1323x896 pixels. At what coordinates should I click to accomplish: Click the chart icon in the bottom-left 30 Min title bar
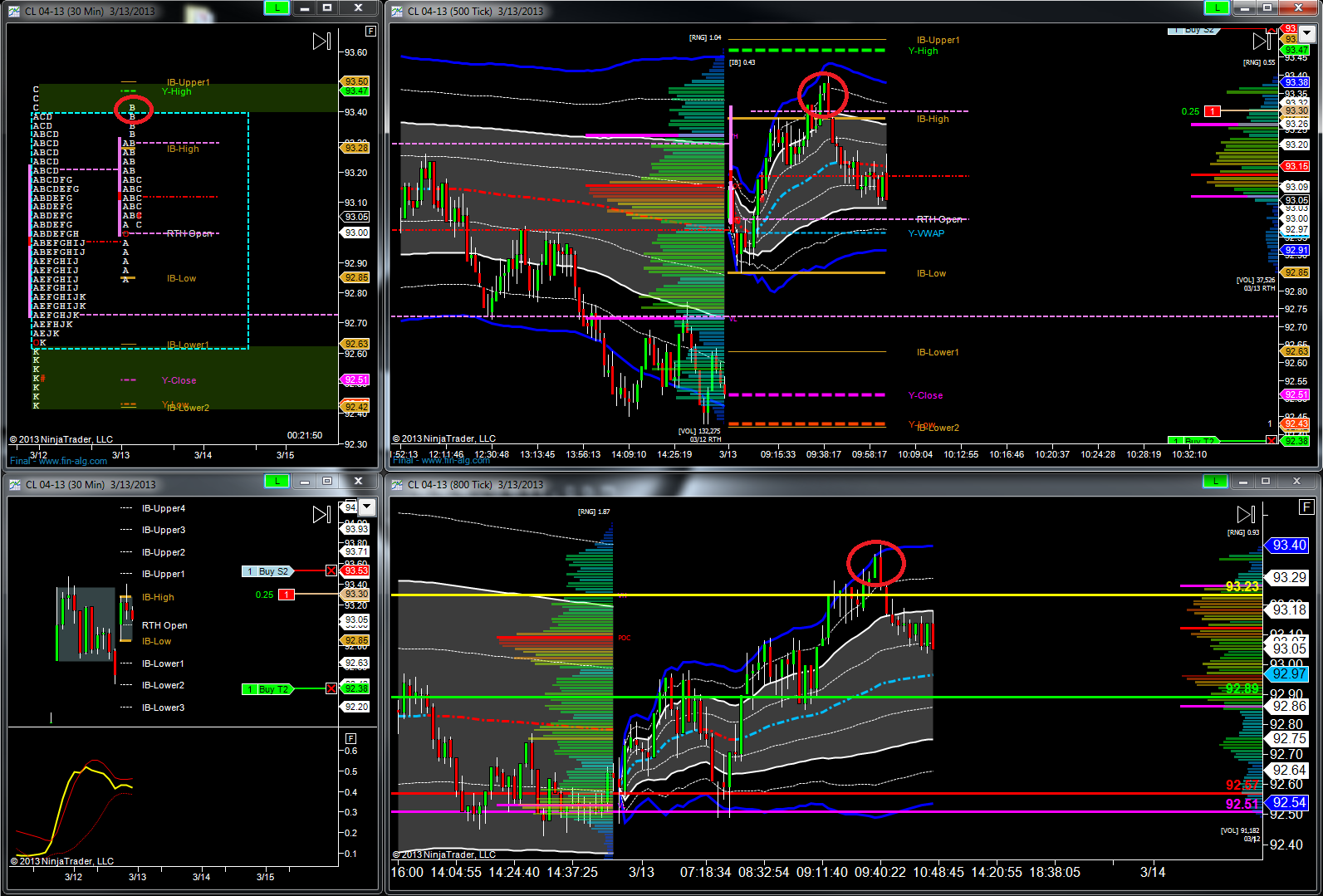(x=14, y=484)
